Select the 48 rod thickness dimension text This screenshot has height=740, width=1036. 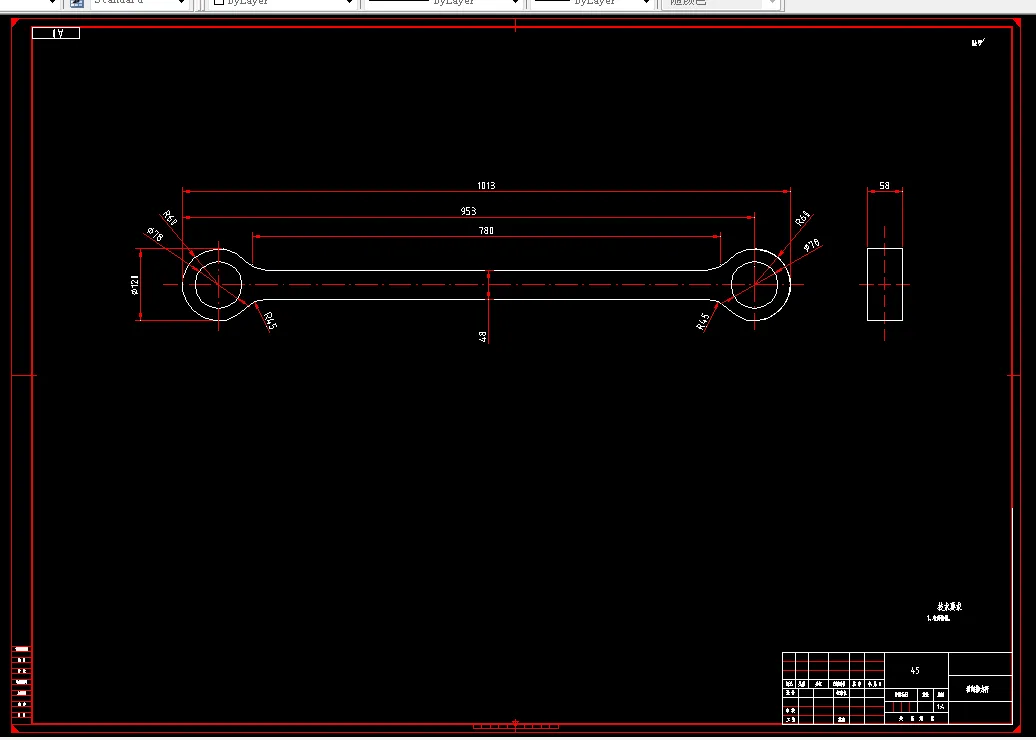click(483, 336)
